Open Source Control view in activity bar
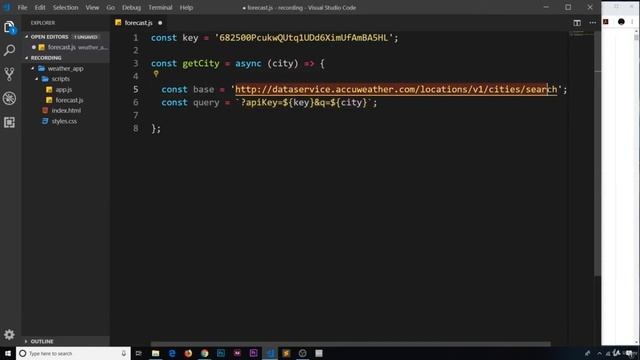 click(x=9, y=74)
